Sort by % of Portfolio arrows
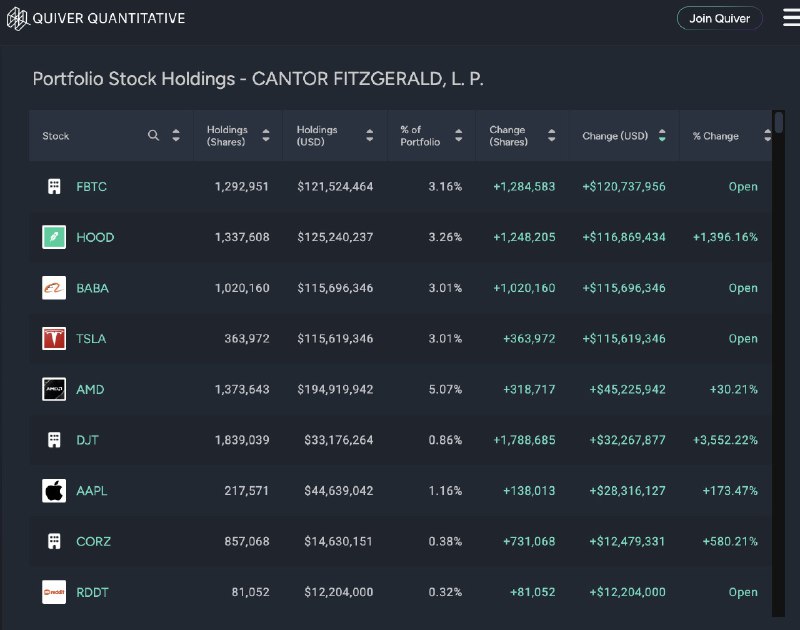Viewport: 800px width, 630px height. (x=459, y=135)
